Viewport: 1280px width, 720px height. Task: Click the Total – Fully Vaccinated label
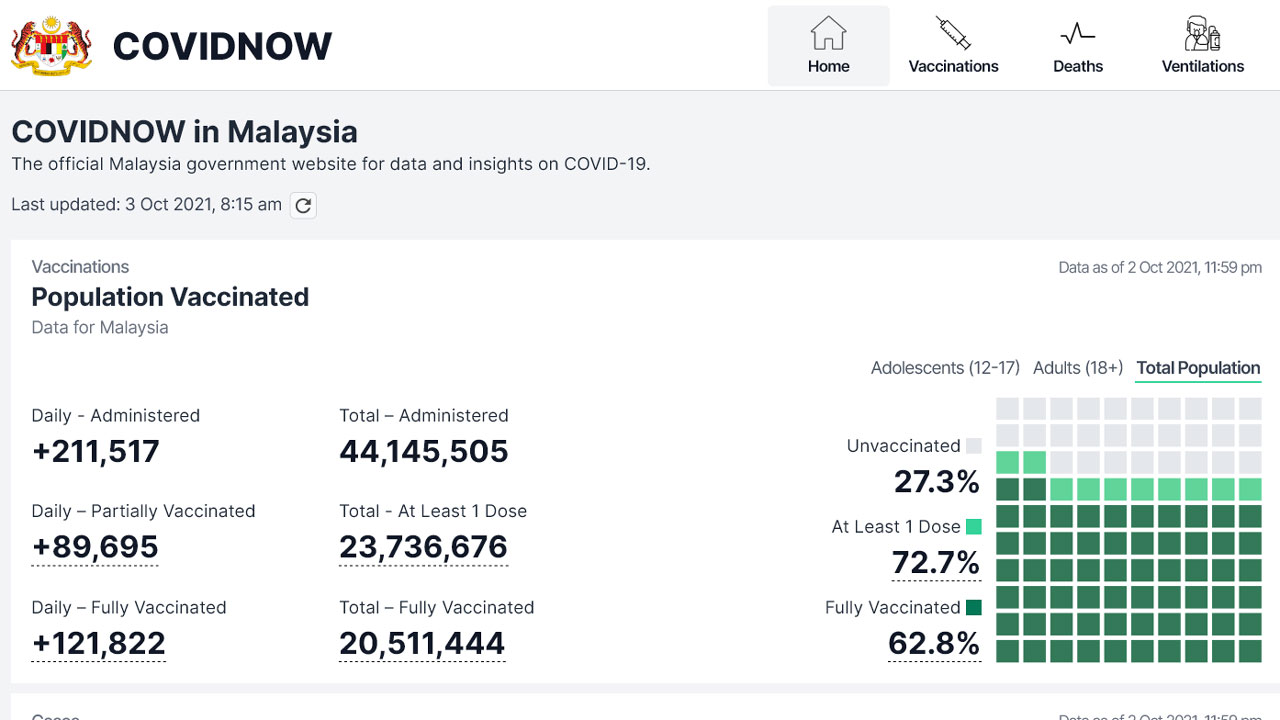(x=437, y=607)
